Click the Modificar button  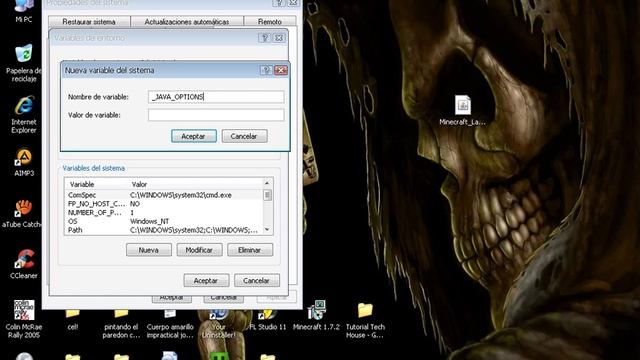click(199, 250)
